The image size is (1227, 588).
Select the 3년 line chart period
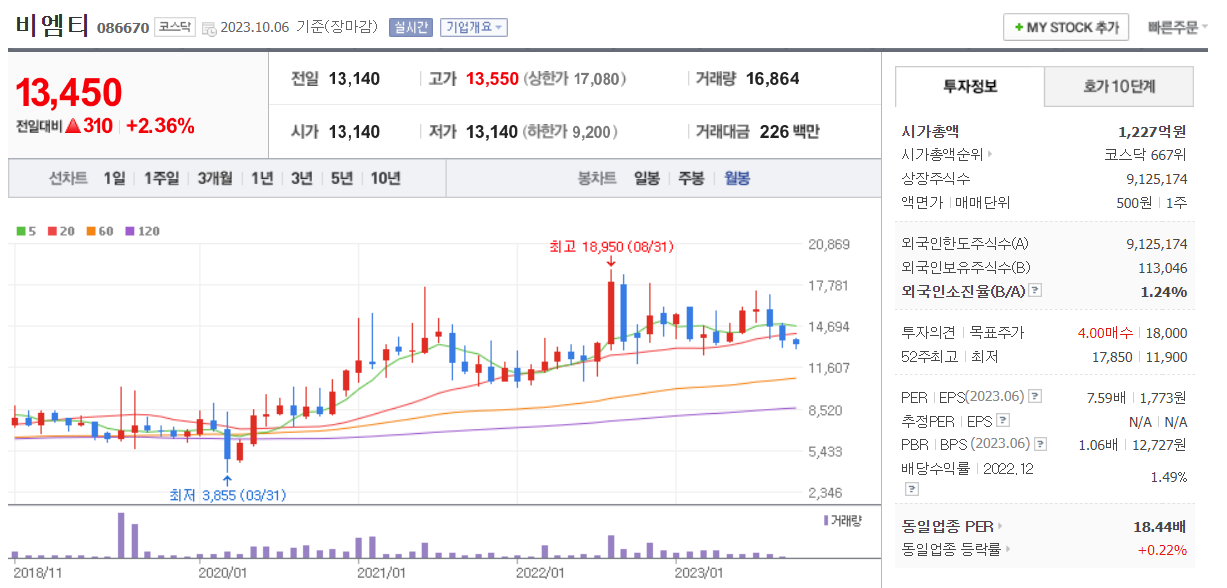point(302,178)
